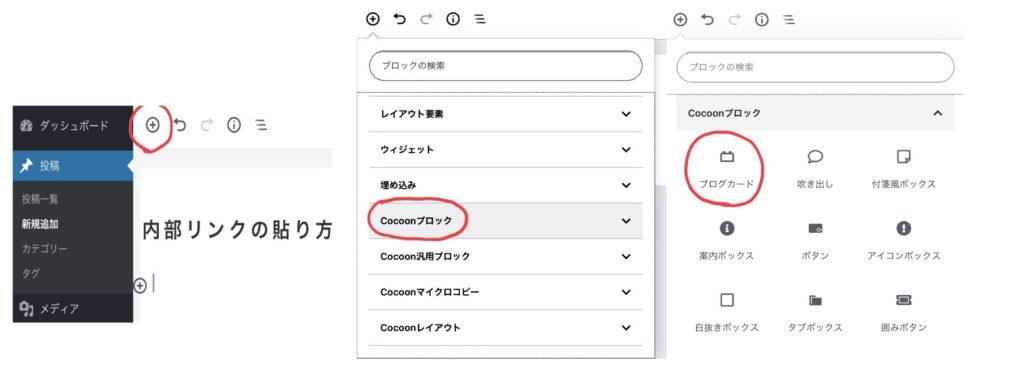Viewport: 1024px width, 370px height.
Task: Click the circled add block plus icon
Action: click(x=152, y=125)
